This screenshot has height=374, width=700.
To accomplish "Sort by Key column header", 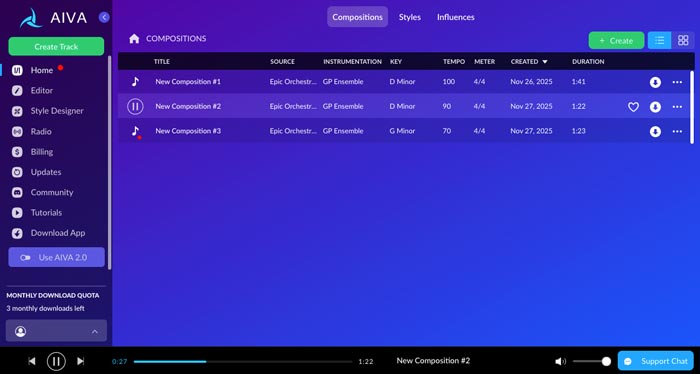I will click(x=396, y=62).
